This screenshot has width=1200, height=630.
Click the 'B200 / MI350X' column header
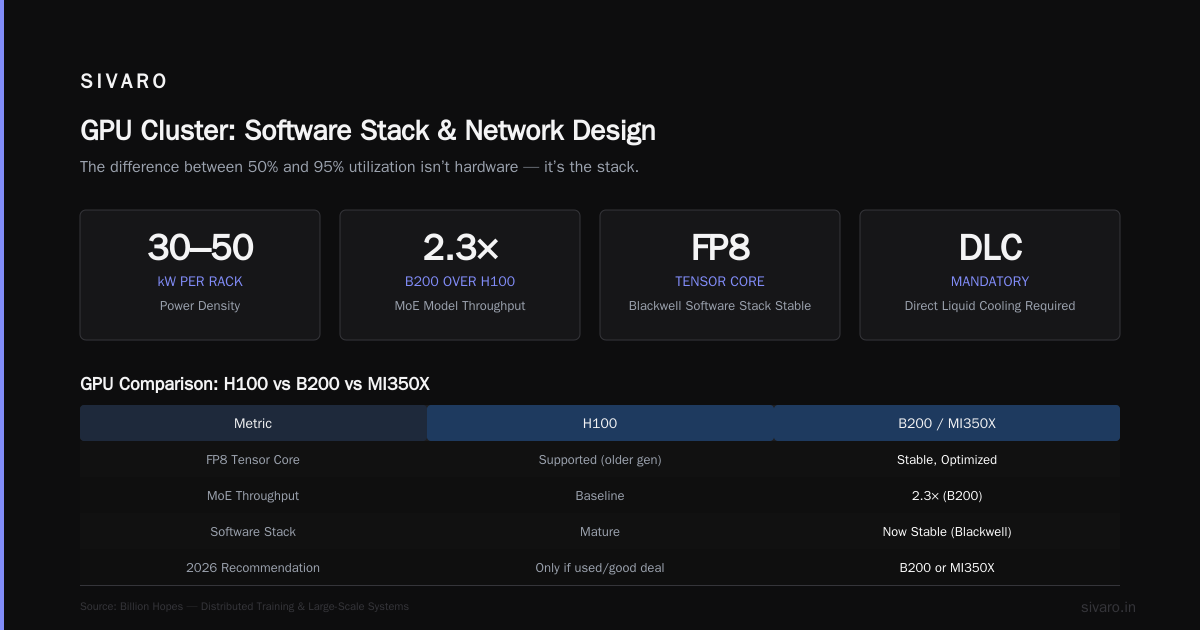pyautogui.click(x=947, y=423)
